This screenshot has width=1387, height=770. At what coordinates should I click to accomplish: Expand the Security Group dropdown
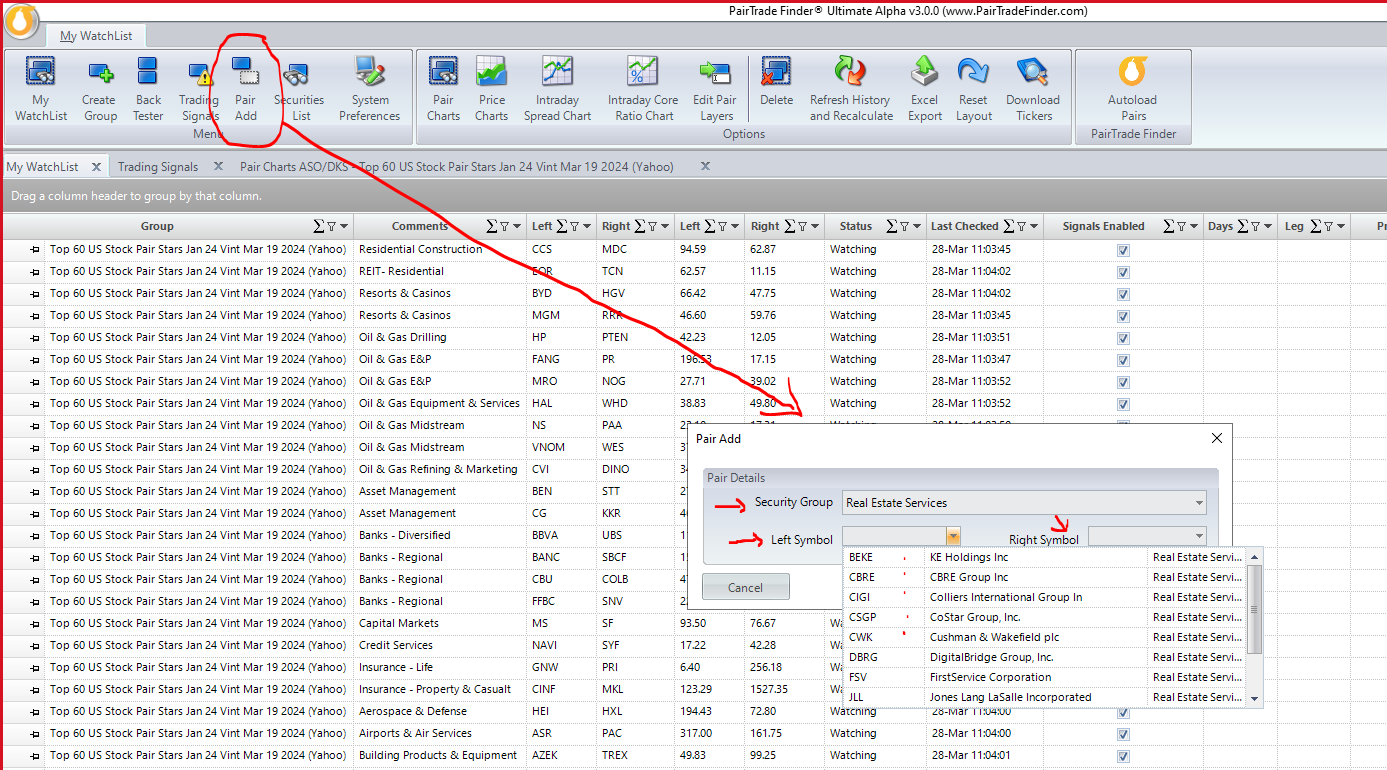pos(1199,503)
